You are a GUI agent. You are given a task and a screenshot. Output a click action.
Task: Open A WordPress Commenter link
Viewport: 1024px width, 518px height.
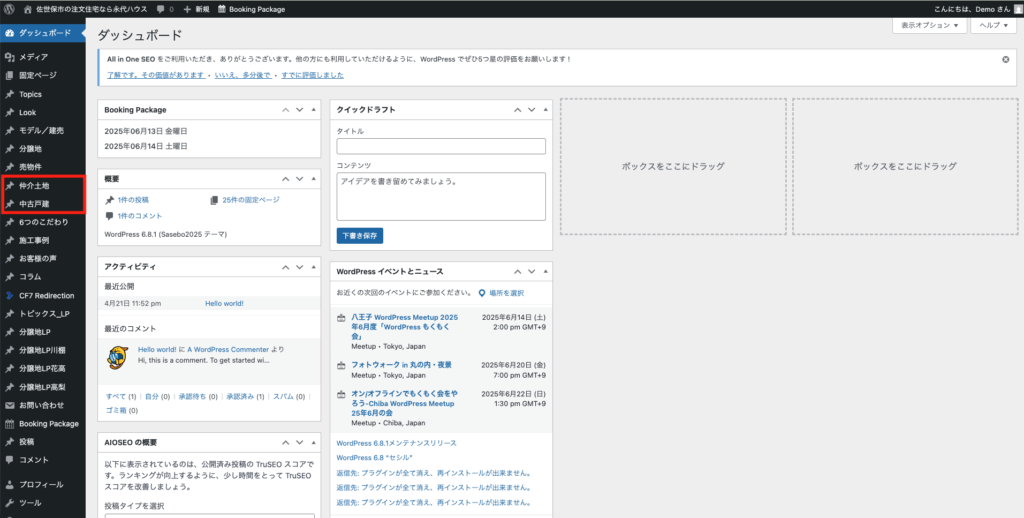coord(228,349)
